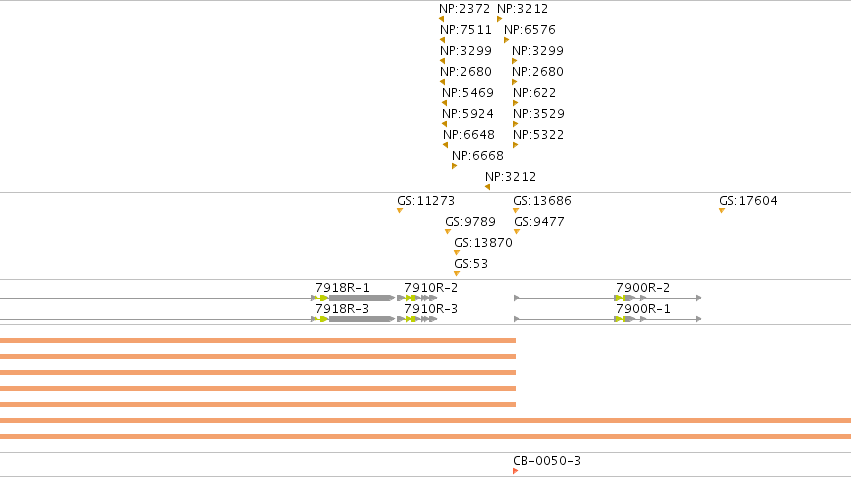Select transcript 7918R-1 label
Viewport: 851px width, 477px height.
(342, 288)
